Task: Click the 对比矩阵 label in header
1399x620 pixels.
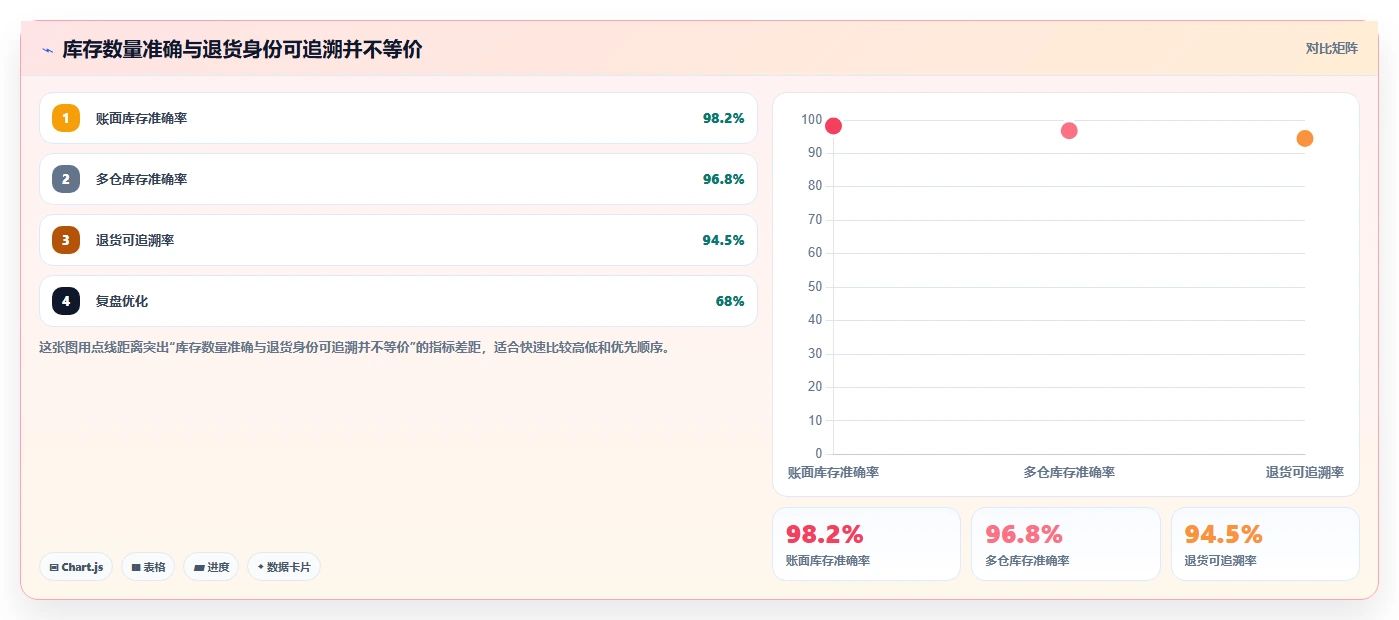Action: [x=1331, y=48]
